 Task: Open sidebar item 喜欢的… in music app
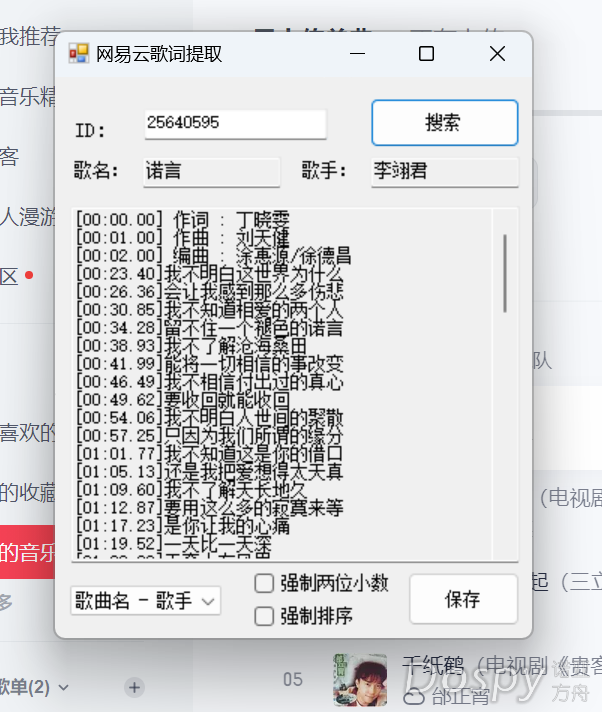coord(27,432)
